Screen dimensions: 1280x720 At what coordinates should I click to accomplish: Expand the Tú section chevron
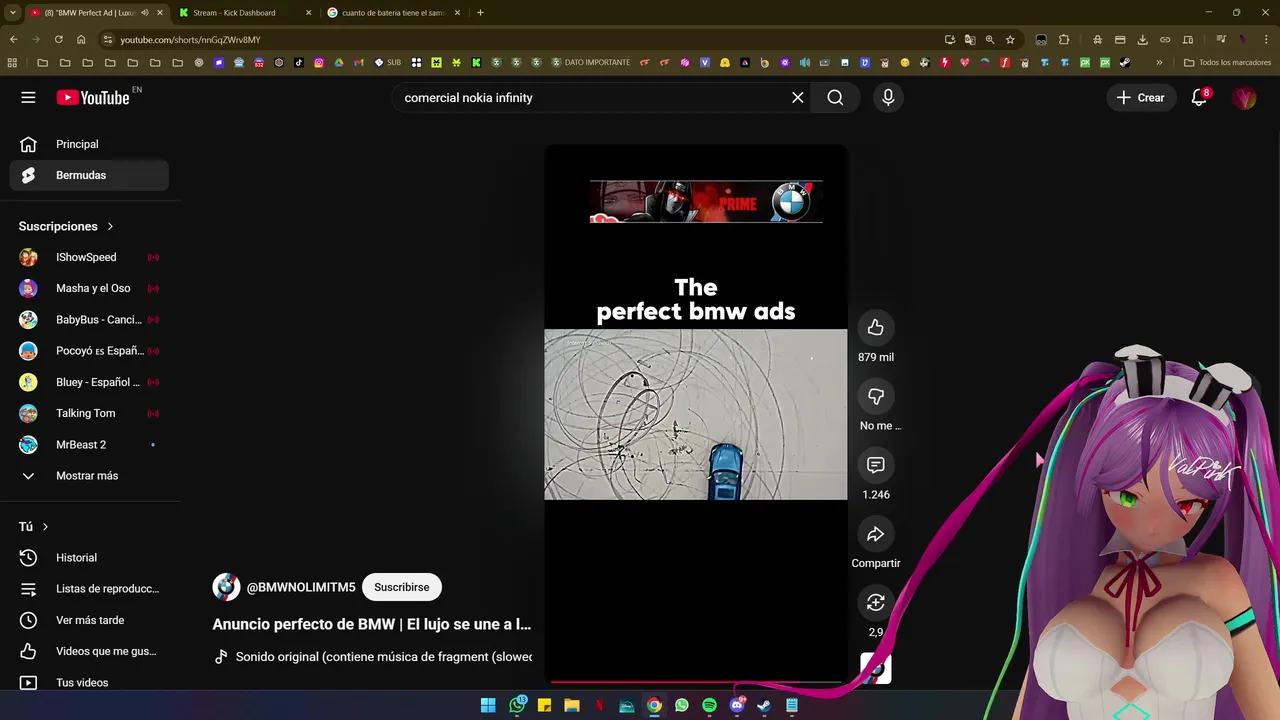click(45, 527)
